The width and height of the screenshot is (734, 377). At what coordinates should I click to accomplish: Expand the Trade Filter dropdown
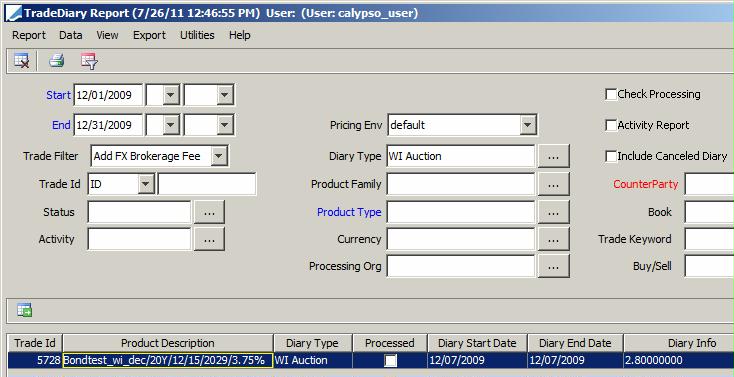click(219, 156)
